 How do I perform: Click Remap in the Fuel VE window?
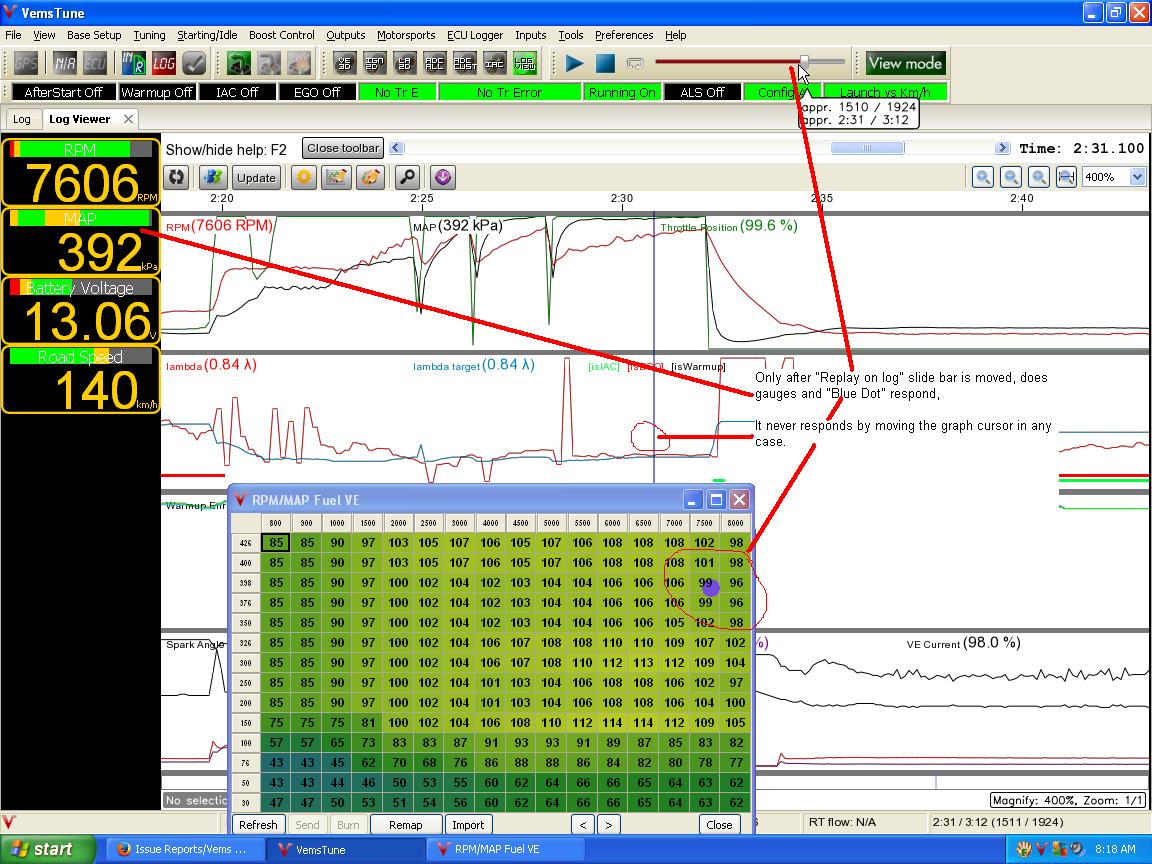click(406, 825)
